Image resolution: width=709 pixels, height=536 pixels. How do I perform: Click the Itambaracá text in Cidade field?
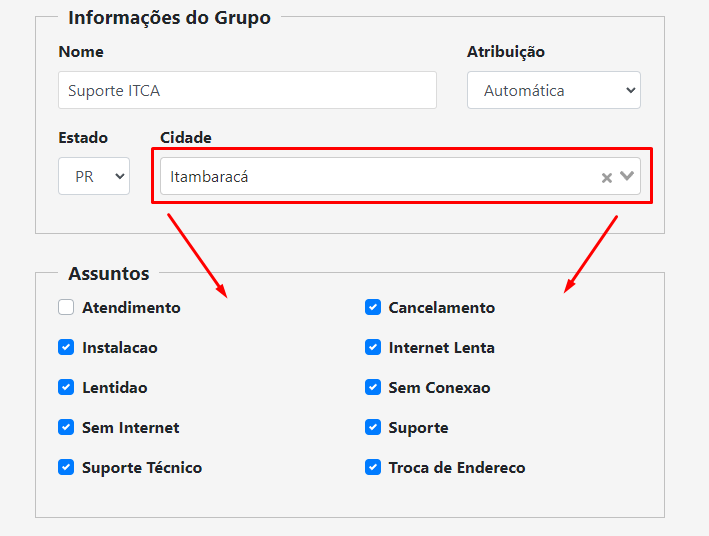(209, 177)
